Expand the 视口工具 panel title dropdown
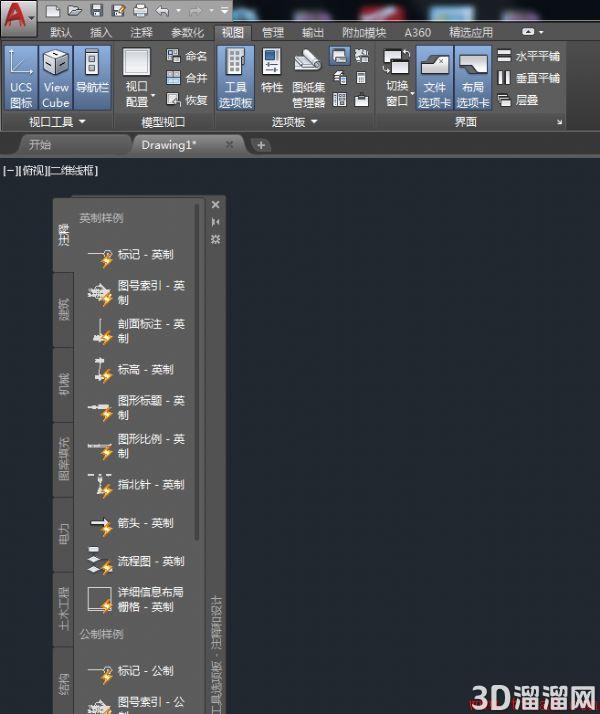 tap(57, 122)
